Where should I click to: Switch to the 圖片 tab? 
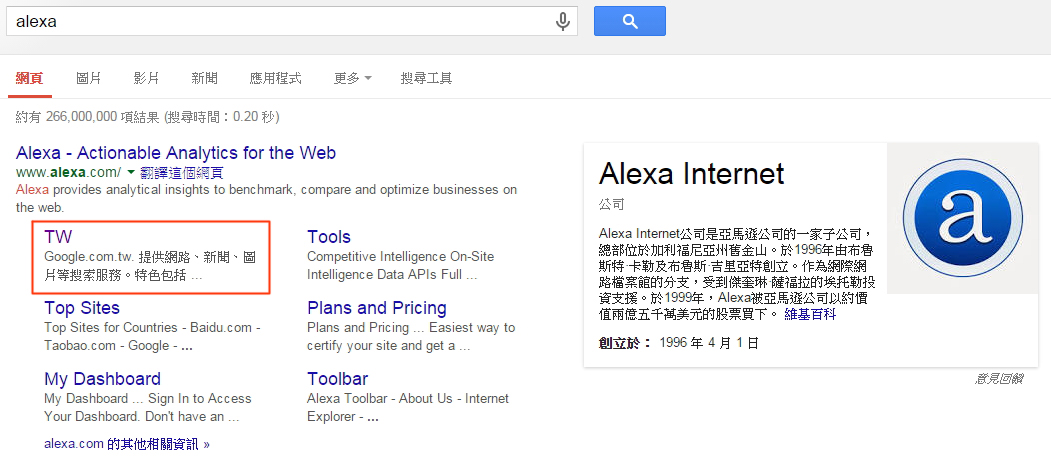(x=88, y=78)
